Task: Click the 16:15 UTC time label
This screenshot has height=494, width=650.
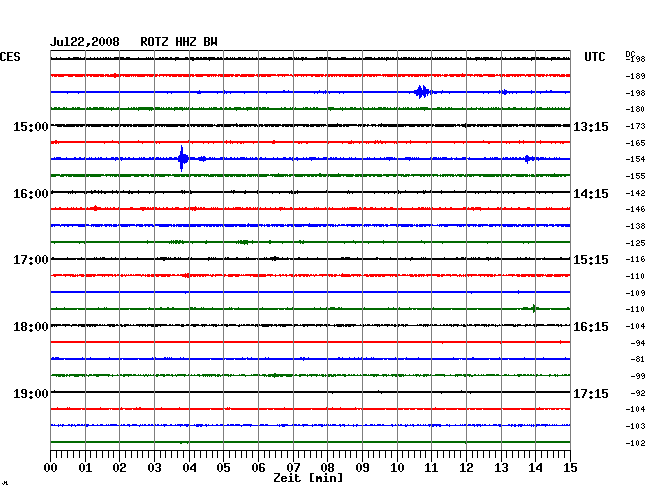Action: pyautogui.click(x=591, y=327)
